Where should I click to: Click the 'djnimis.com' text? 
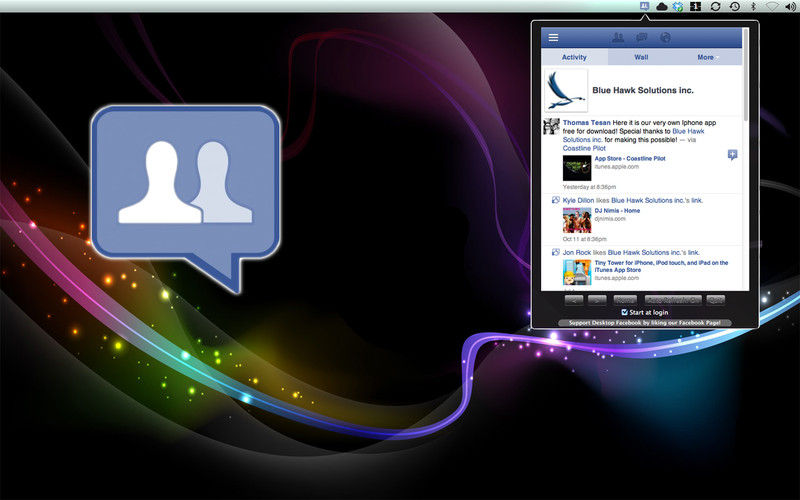(x=610, y=219)
